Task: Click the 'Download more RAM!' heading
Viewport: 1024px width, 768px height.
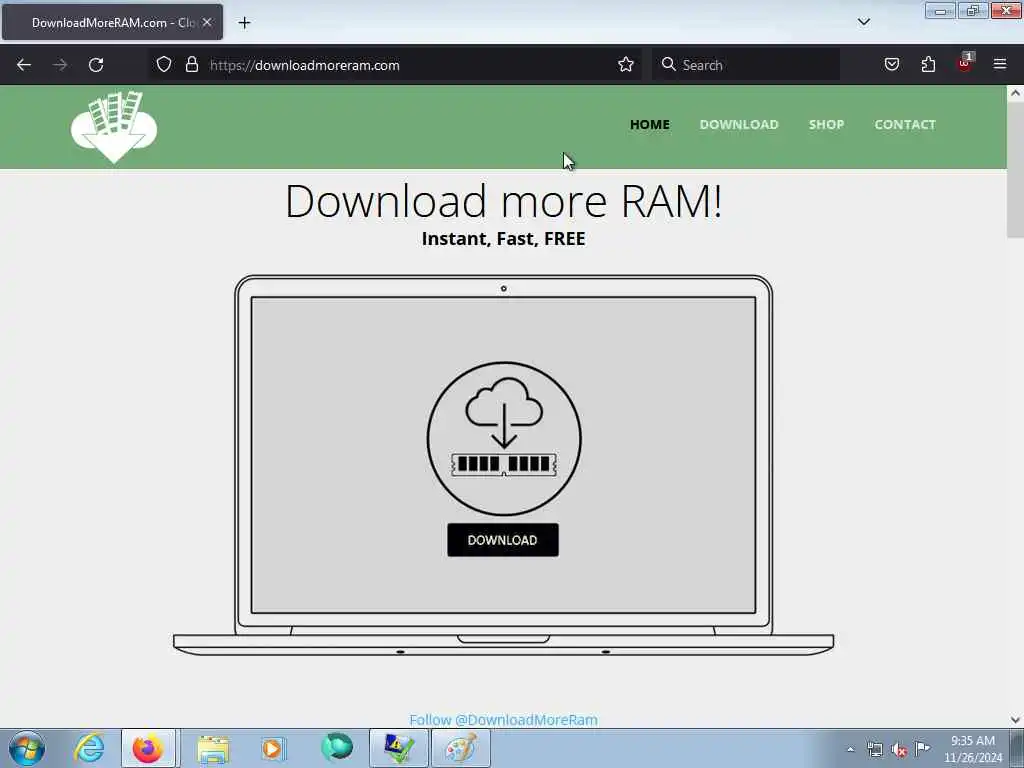Action: [x=504, y=200]
